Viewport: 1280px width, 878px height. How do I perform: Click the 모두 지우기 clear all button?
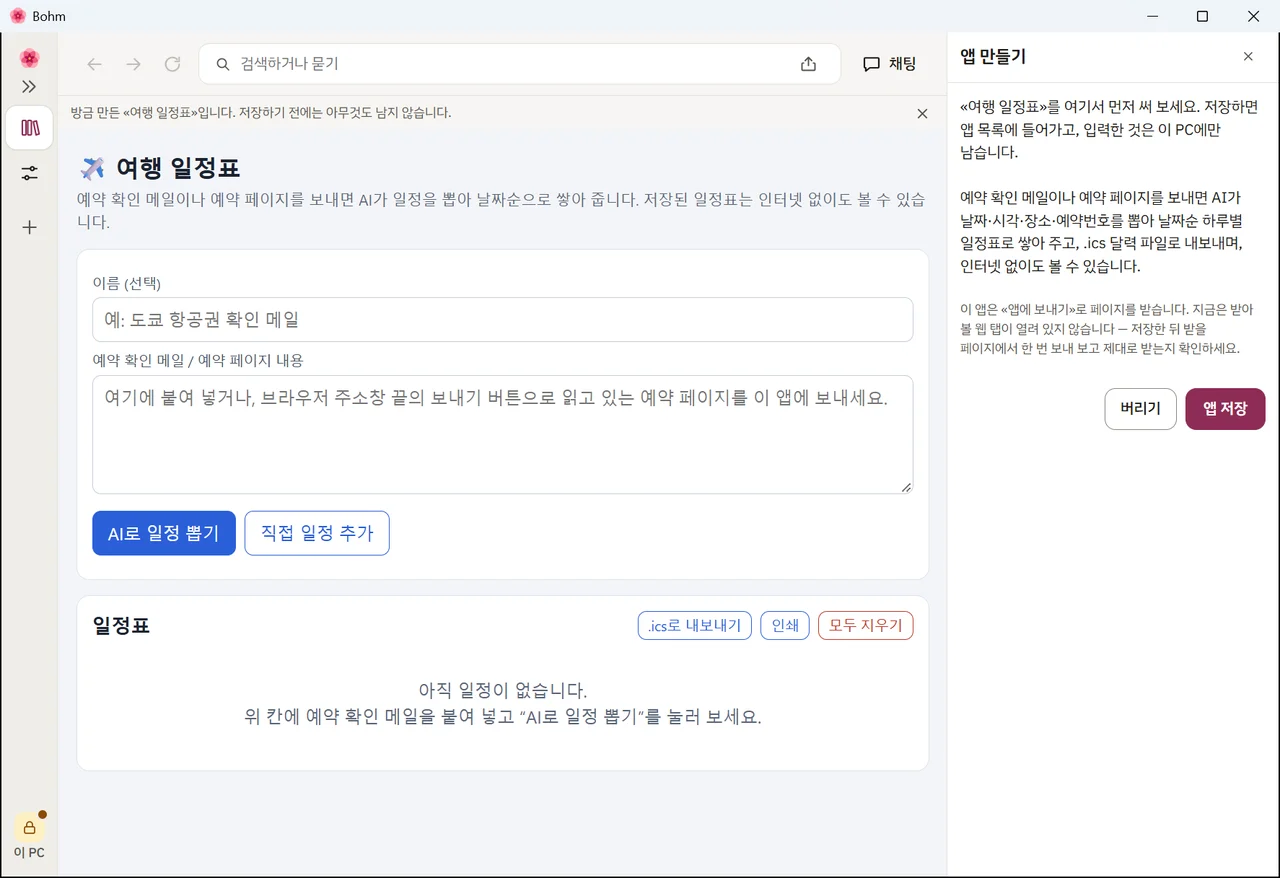[865, 626]
